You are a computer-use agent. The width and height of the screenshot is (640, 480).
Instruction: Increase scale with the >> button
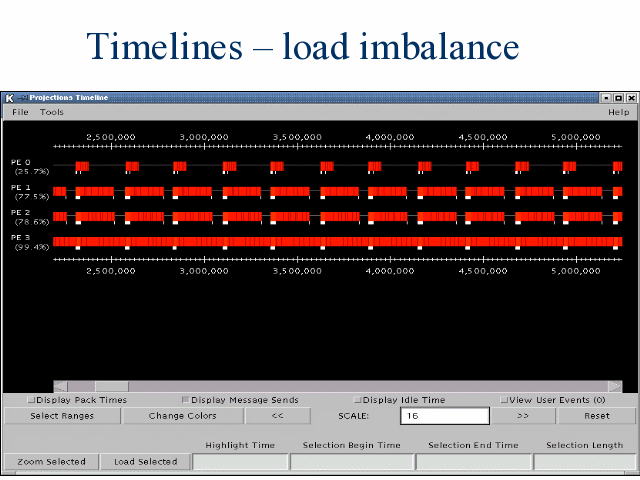(522, 416)
